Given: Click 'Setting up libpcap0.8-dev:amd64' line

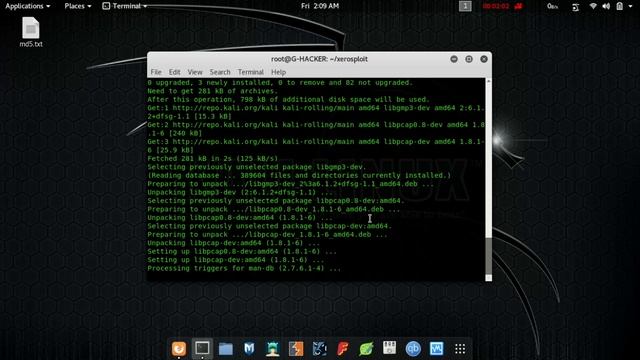Looking at the screenshot, I should [242, 252].
